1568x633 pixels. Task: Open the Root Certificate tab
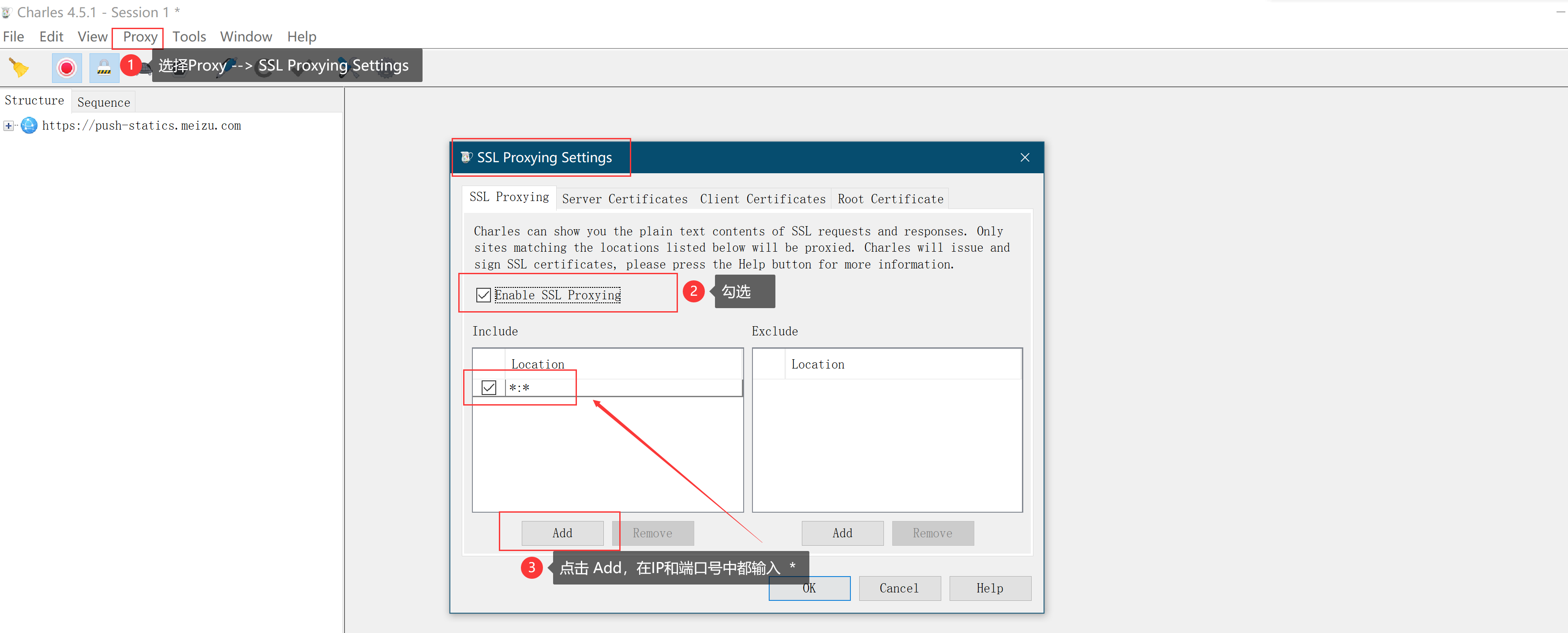click(890, 199)
